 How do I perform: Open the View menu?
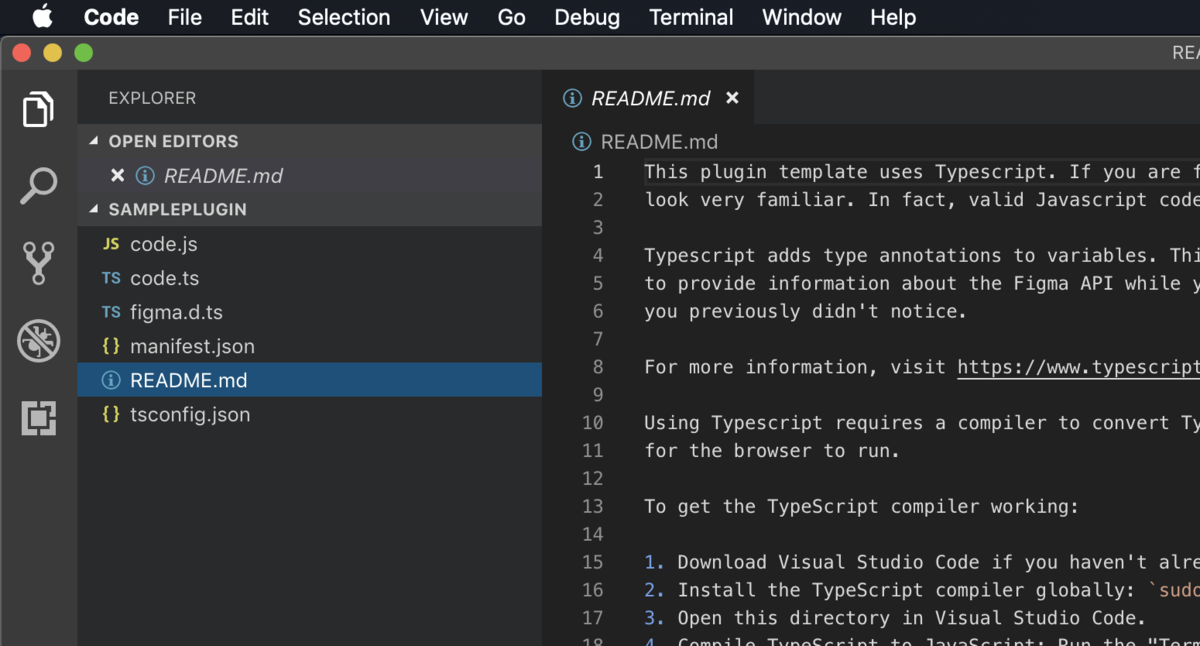444,17
